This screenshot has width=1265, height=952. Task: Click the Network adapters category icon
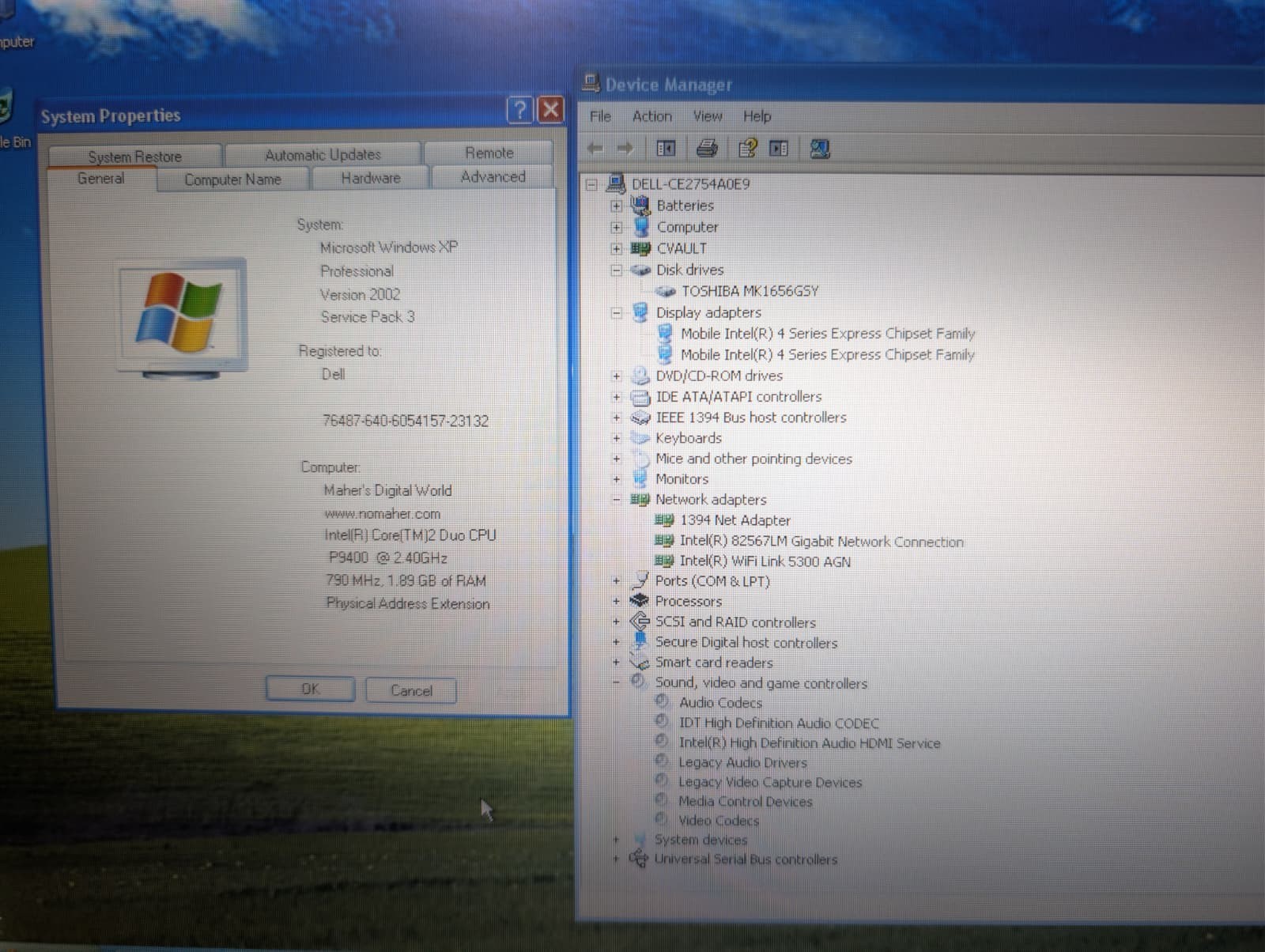point(640,500)
